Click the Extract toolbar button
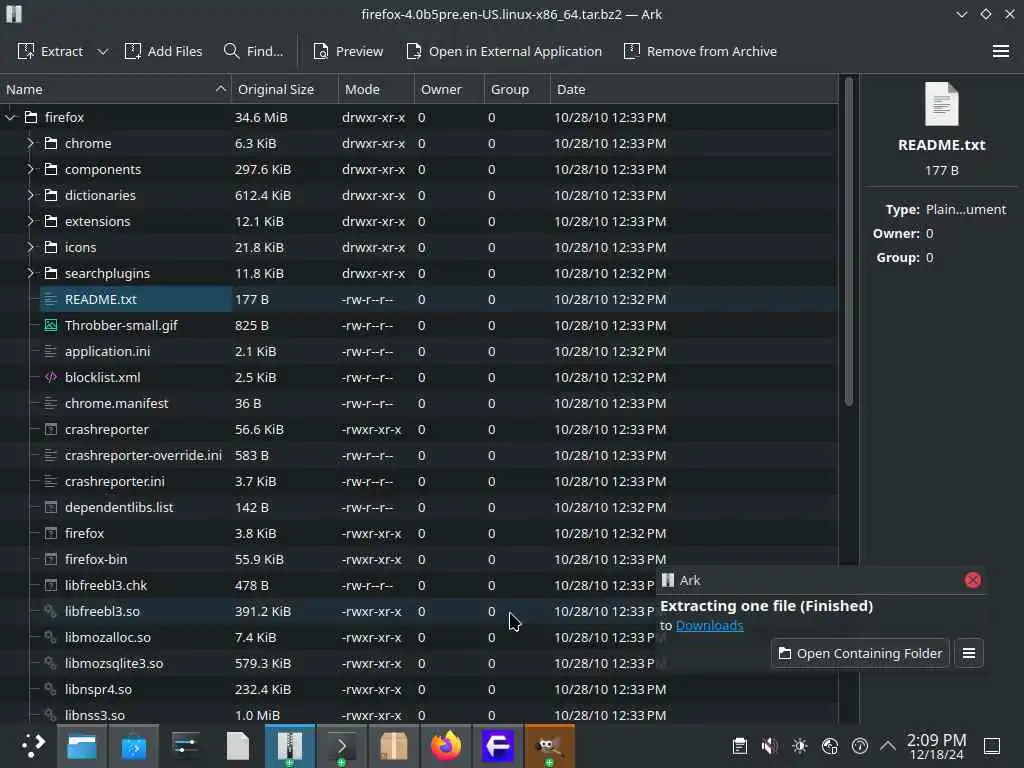The height and width of the screenshot is (768, 1024). coord(50,51)
